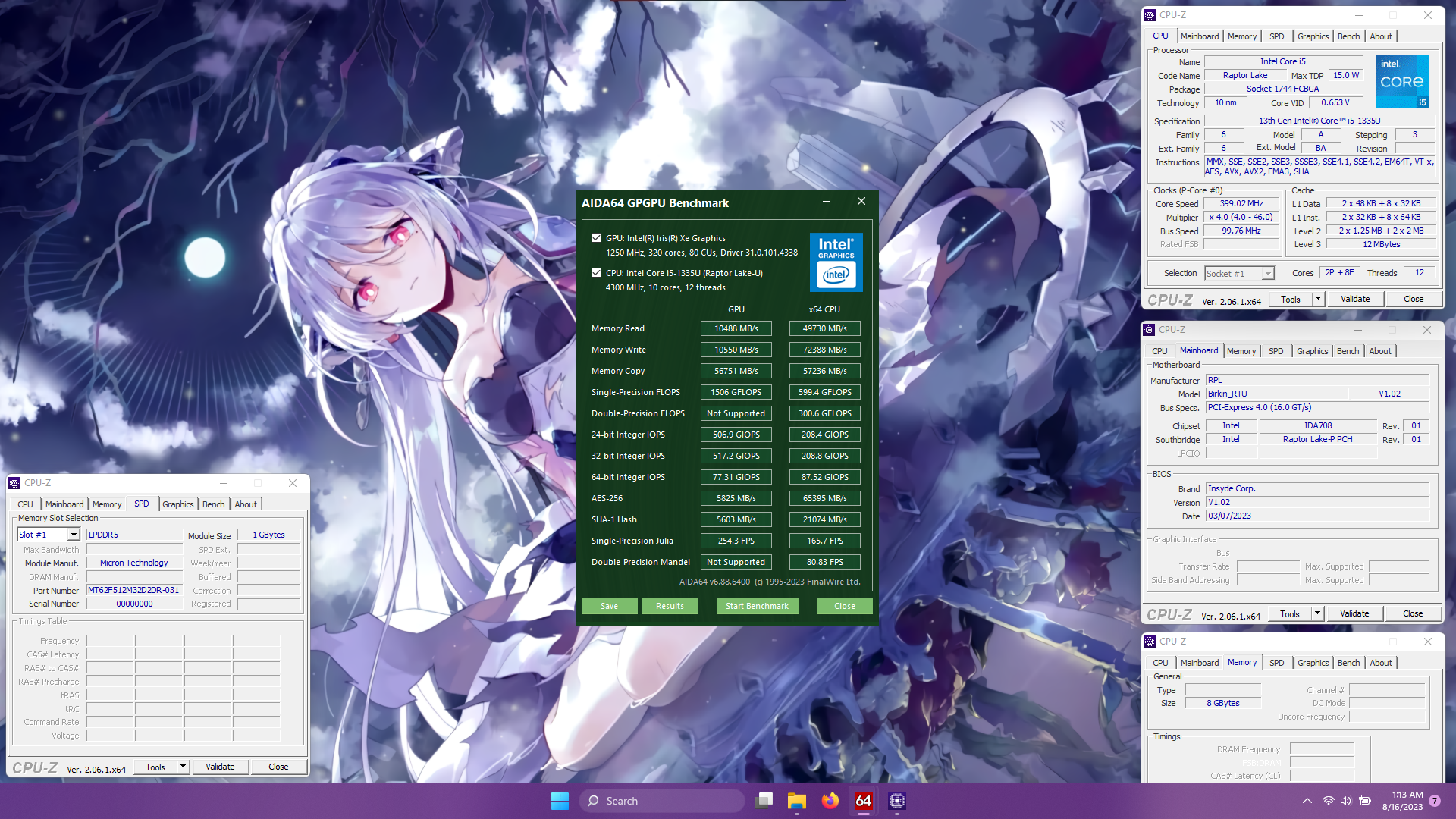Click BIOS date 03/07/2023 field
The width and height of the screenshot is (1456, 819).
[x=1318, y=516]
